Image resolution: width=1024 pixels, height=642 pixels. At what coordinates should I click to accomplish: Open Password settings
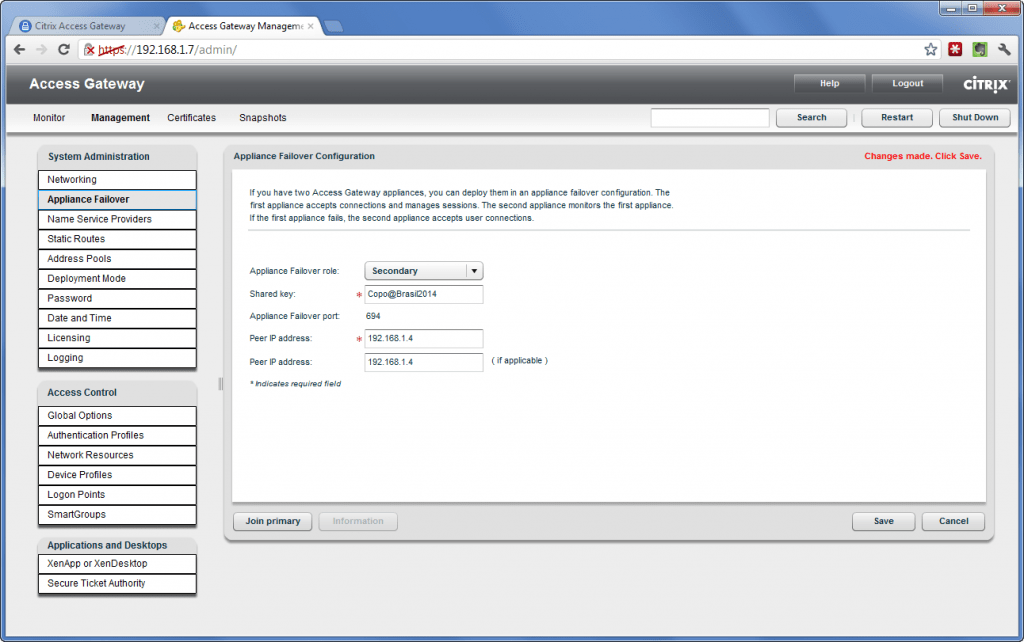pyautogui.click(x=117, y=298)
